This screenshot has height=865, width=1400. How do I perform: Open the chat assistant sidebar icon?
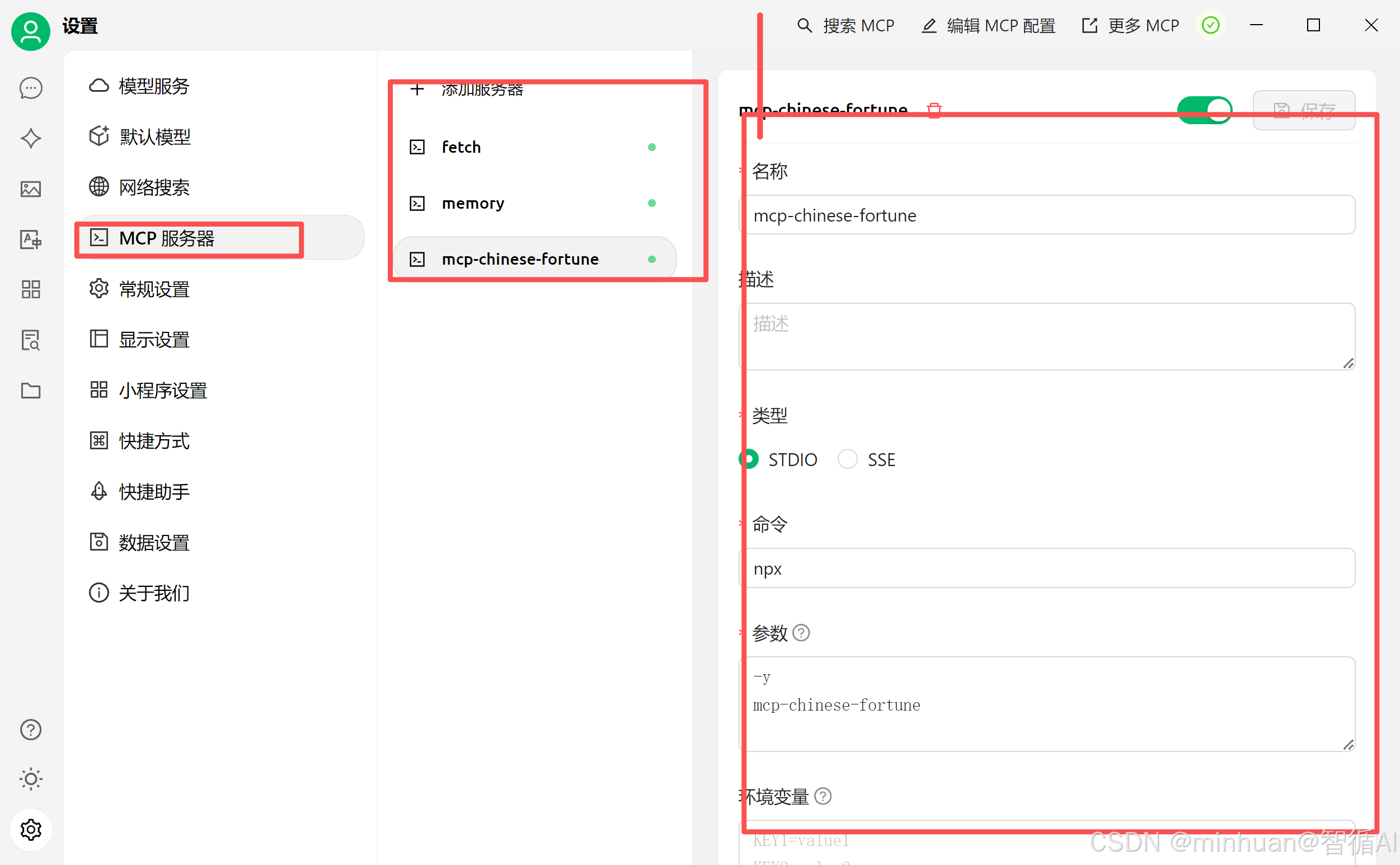[x=30, y=88]
